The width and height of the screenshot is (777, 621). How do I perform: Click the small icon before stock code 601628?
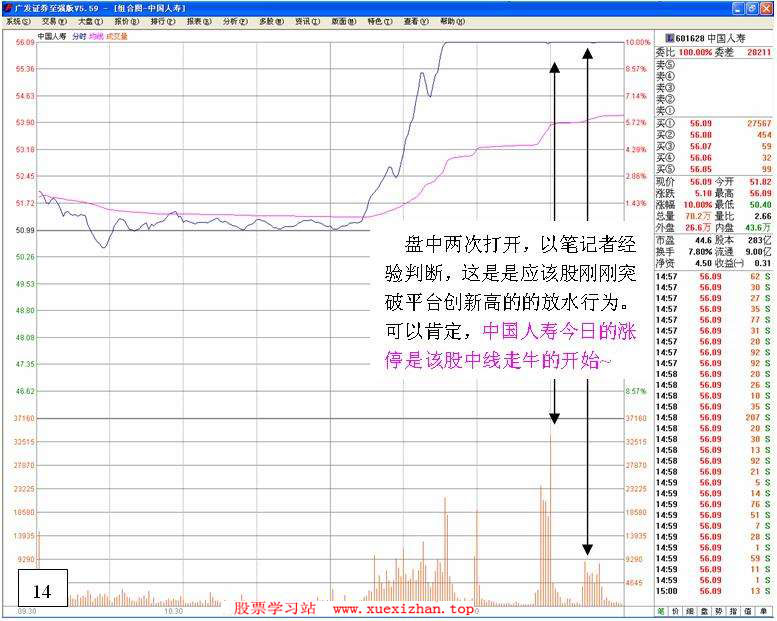point(669,38)
